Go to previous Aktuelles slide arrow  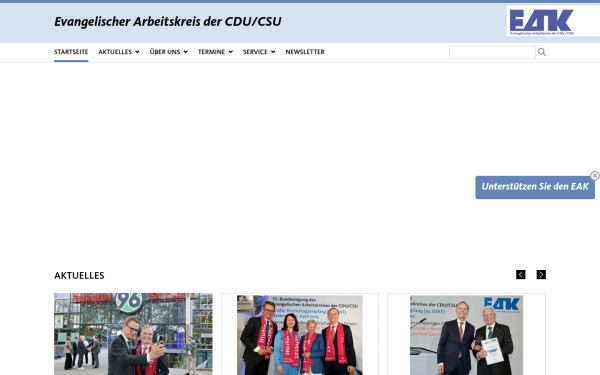click(x=520, y=274)
